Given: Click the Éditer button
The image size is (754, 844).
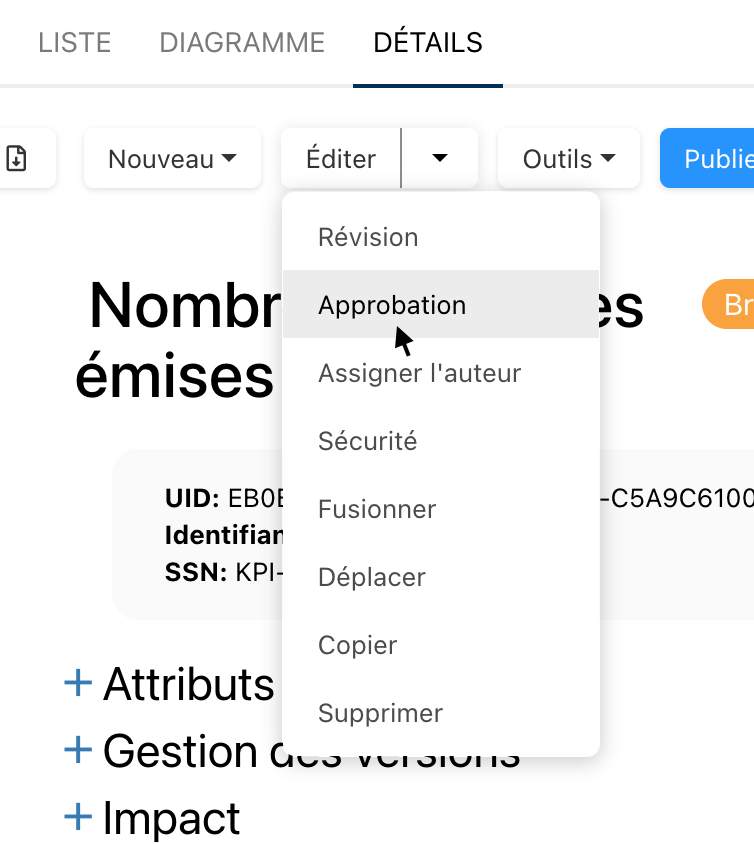Looking at the screenshot, I should tap(341, 158).
